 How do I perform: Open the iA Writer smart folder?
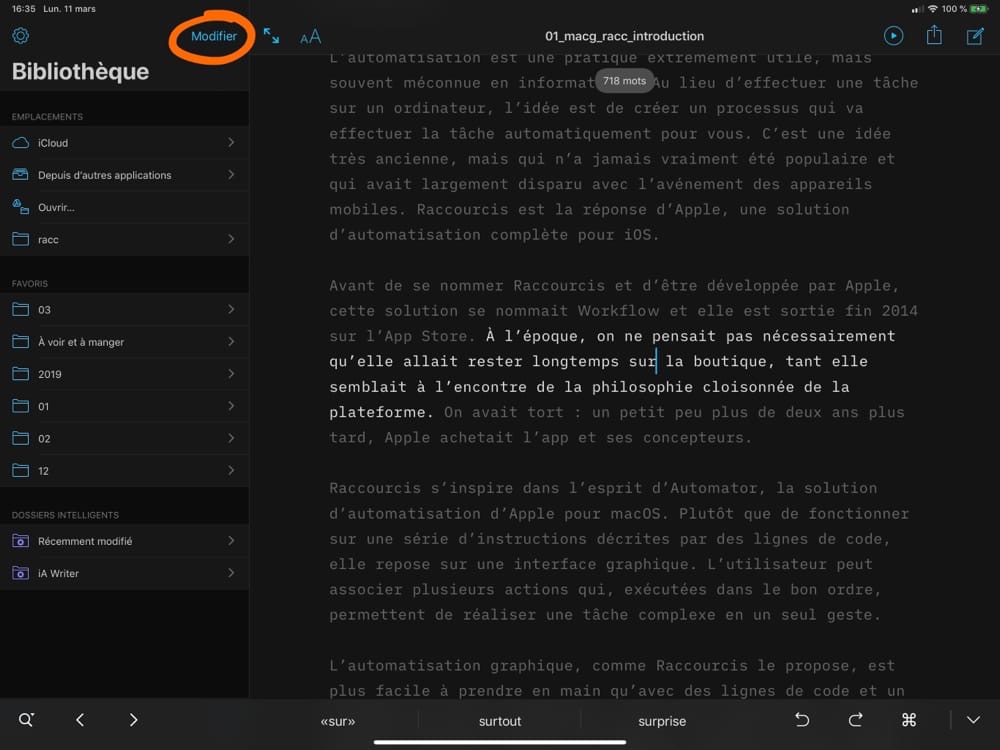tap(124, 573)
